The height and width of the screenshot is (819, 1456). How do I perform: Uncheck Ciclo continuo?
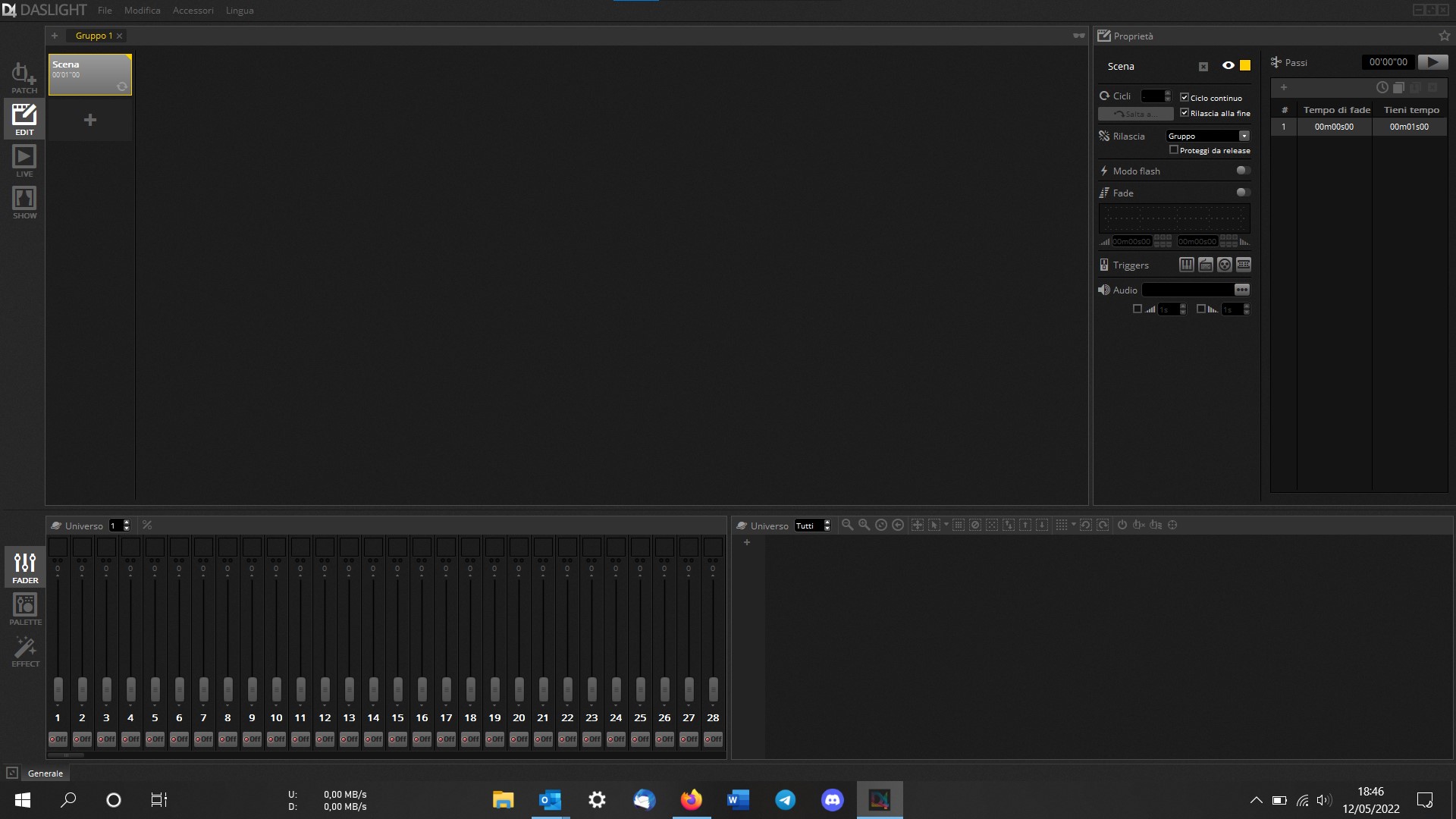[x=1185, y=97]
